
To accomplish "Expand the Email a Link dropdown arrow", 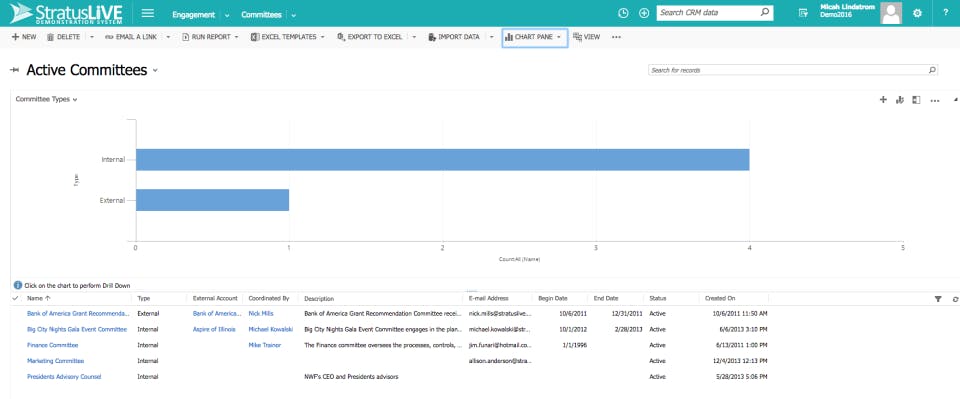I will pos(168,37).
